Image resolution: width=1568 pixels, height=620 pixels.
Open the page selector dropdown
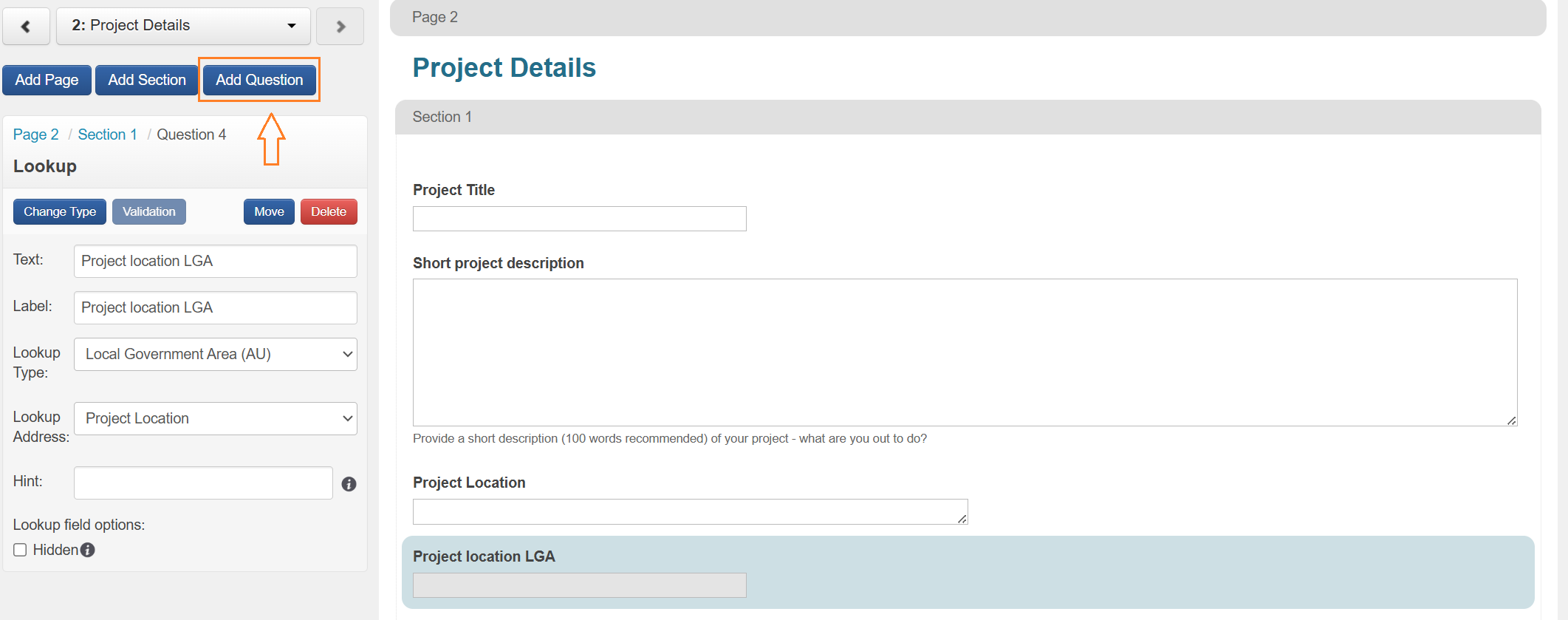tap(183, 26)
